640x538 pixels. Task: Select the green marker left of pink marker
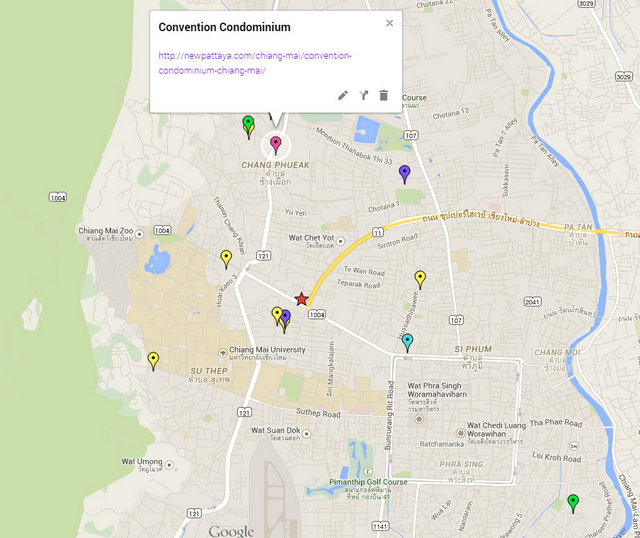coord(248,123)
